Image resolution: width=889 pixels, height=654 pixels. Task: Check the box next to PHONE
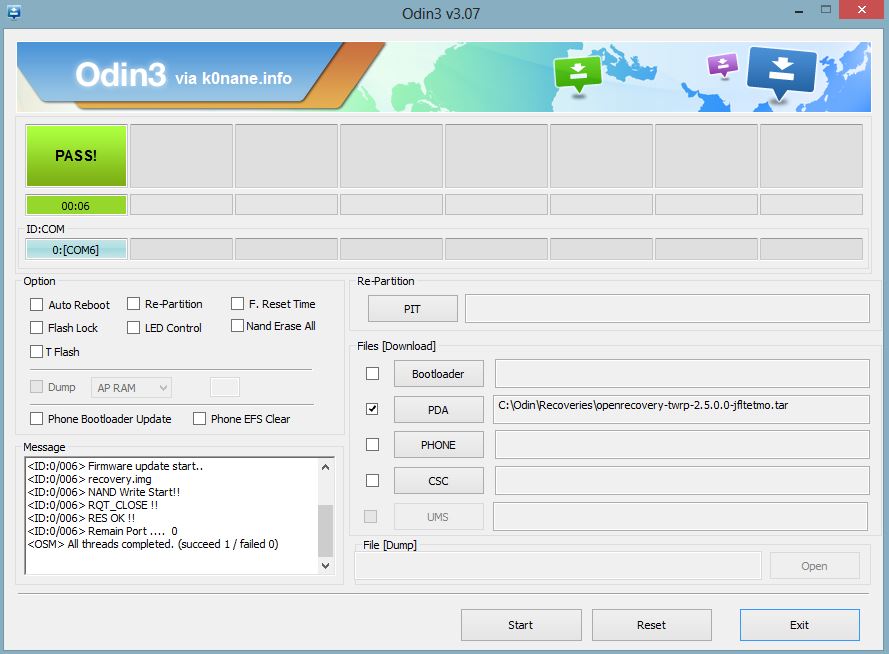pyautogui.click(x=372, y=444)
